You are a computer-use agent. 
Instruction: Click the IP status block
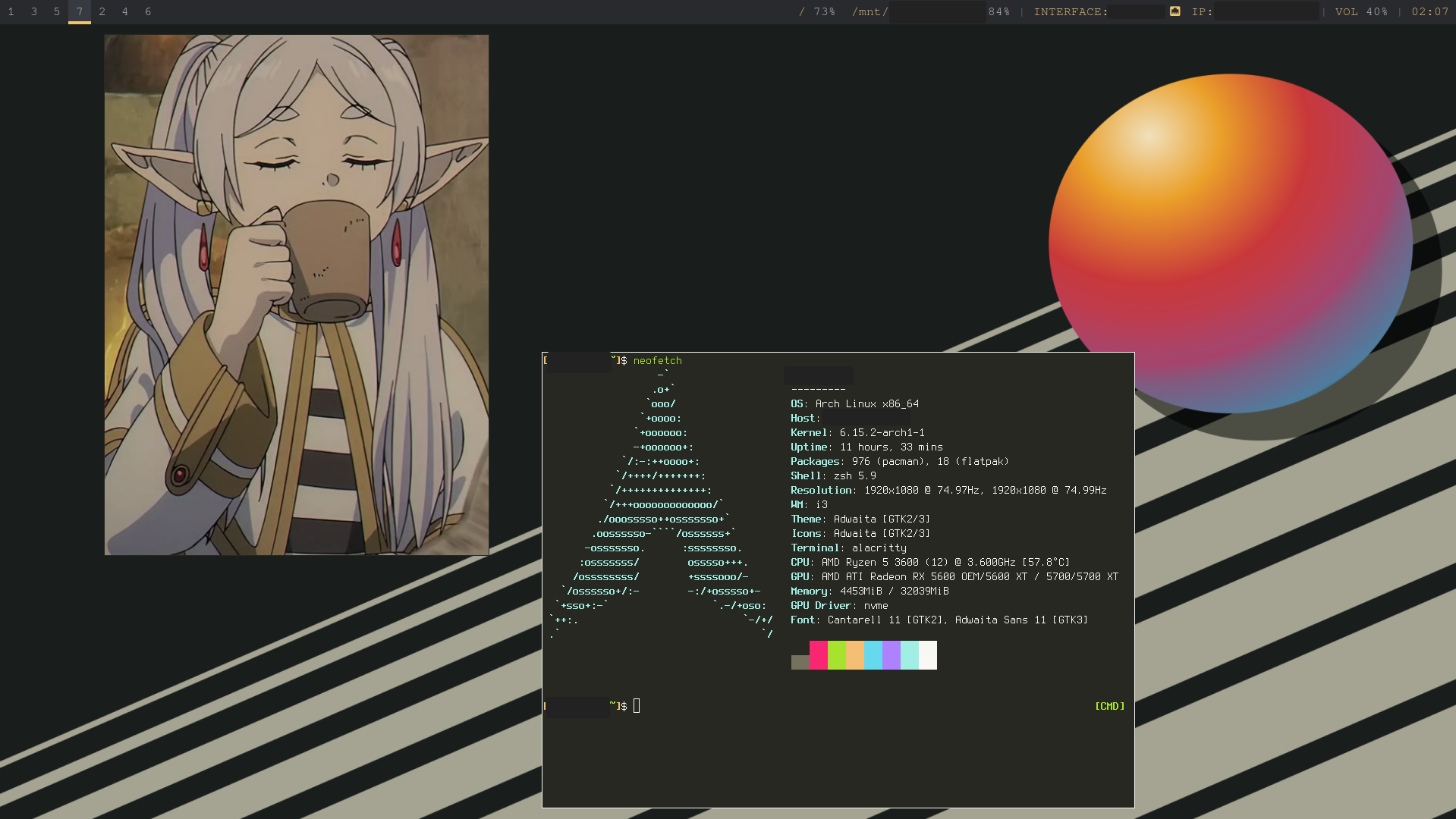click(1256, 11)
